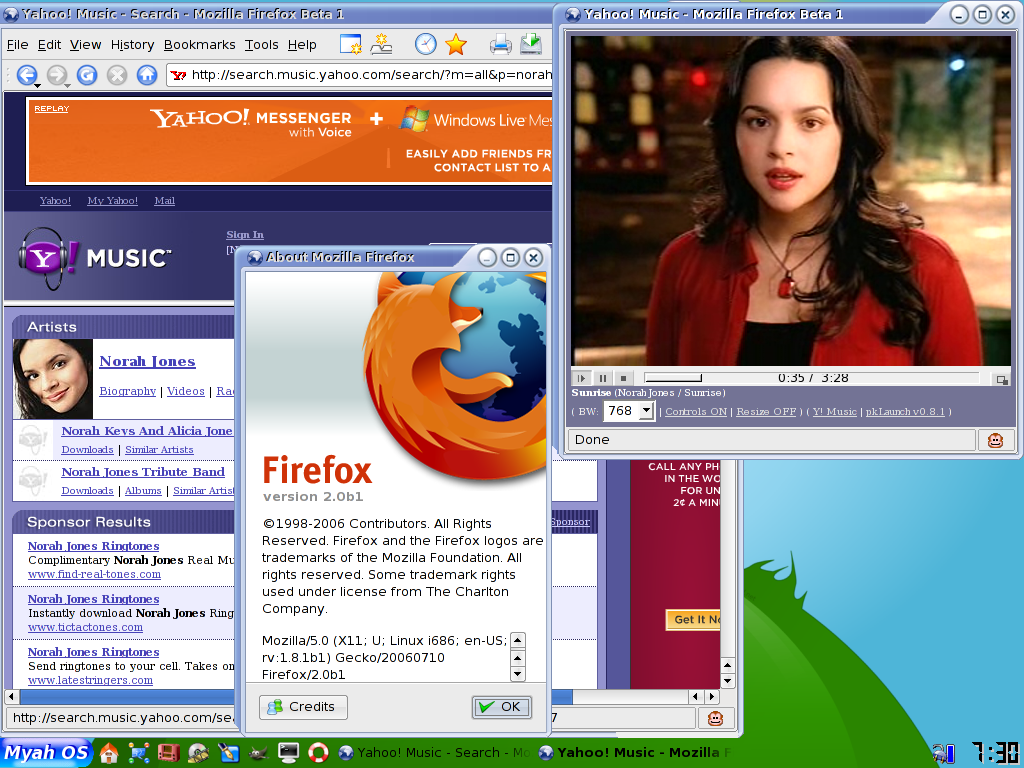Stop the Sunrise video playback

click(x=623, y=377)
